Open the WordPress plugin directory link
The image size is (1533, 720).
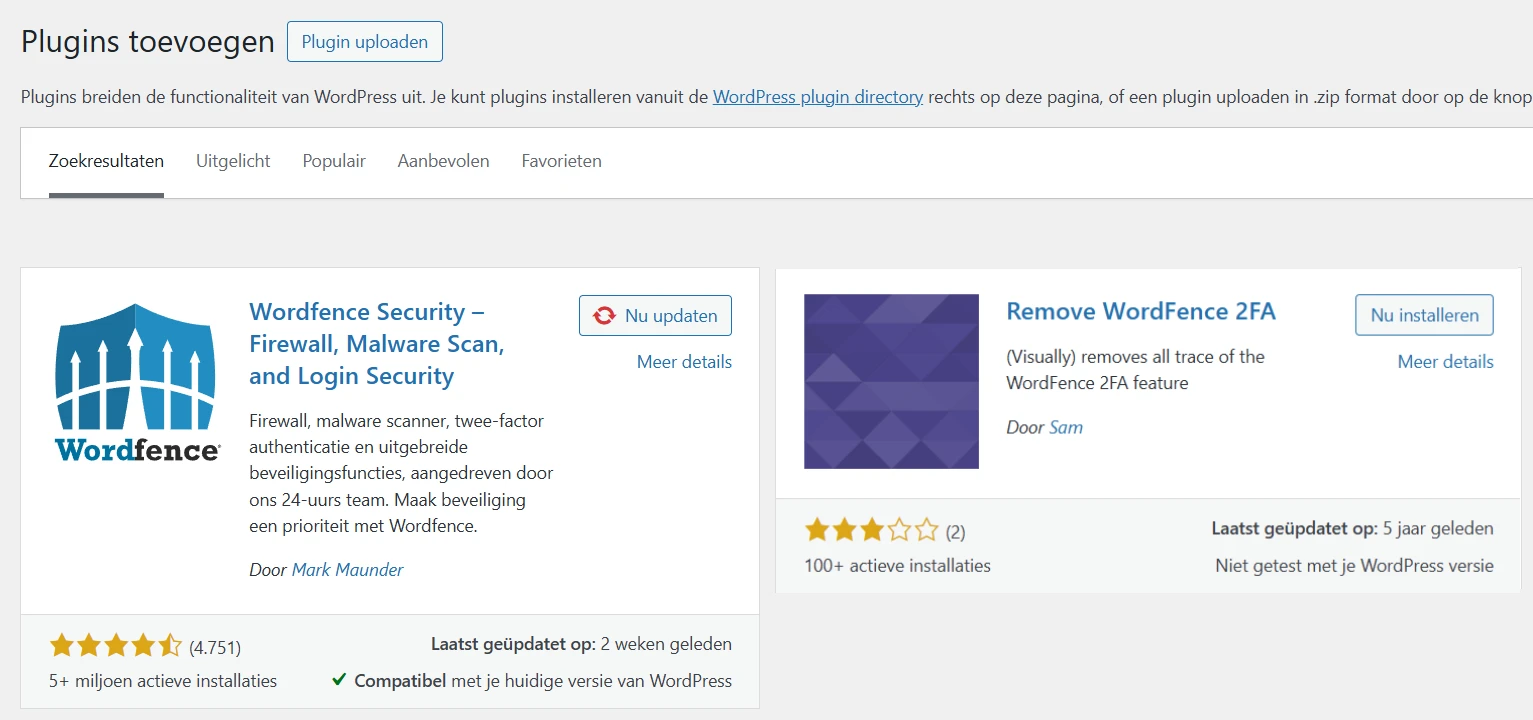click(817, 97)
